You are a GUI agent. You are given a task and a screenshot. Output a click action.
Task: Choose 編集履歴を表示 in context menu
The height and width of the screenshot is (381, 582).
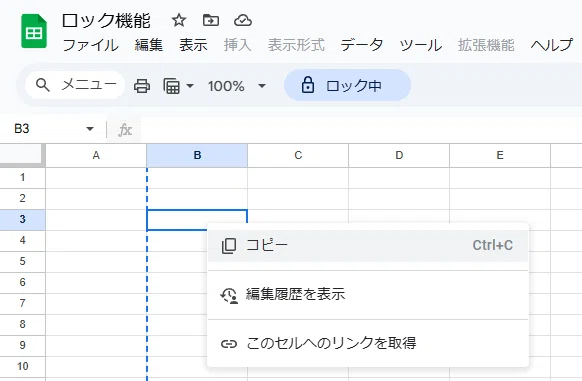click(x=368, y=295)
